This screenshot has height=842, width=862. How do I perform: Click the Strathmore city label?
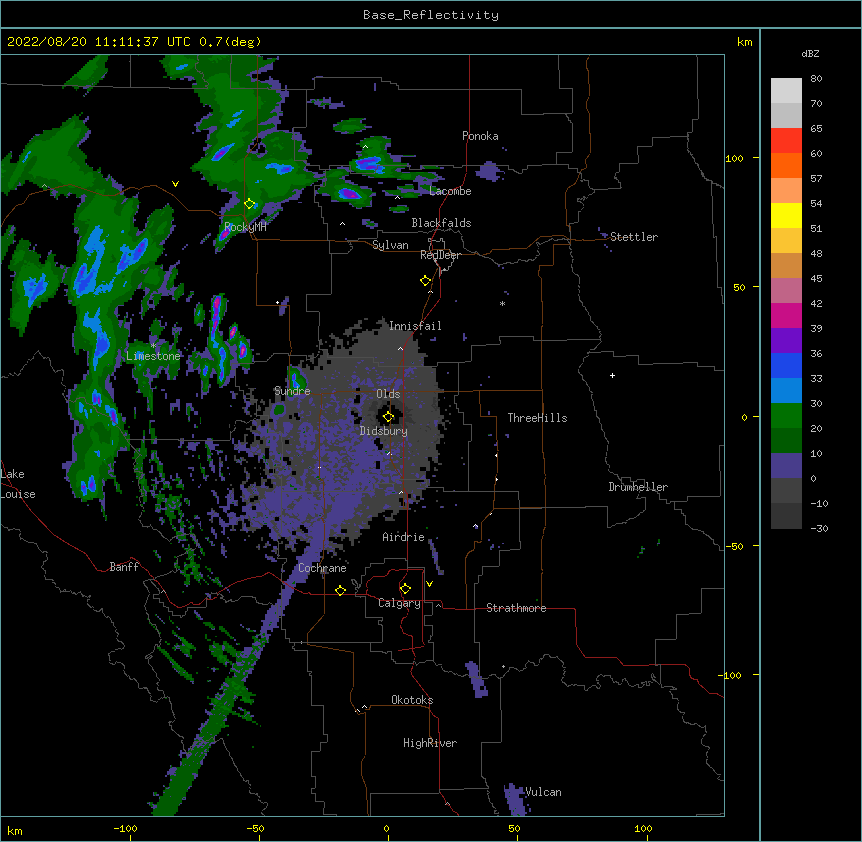(516, 608)
